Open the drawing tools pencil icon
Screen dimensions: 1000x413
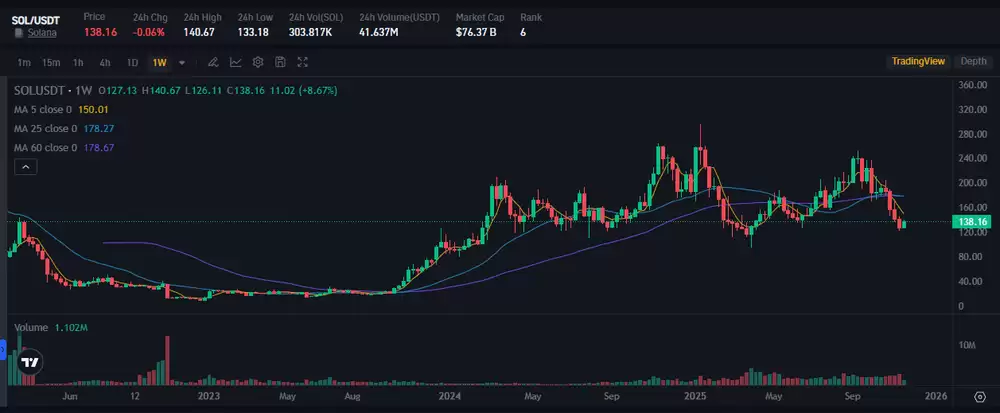coord(213,62)
